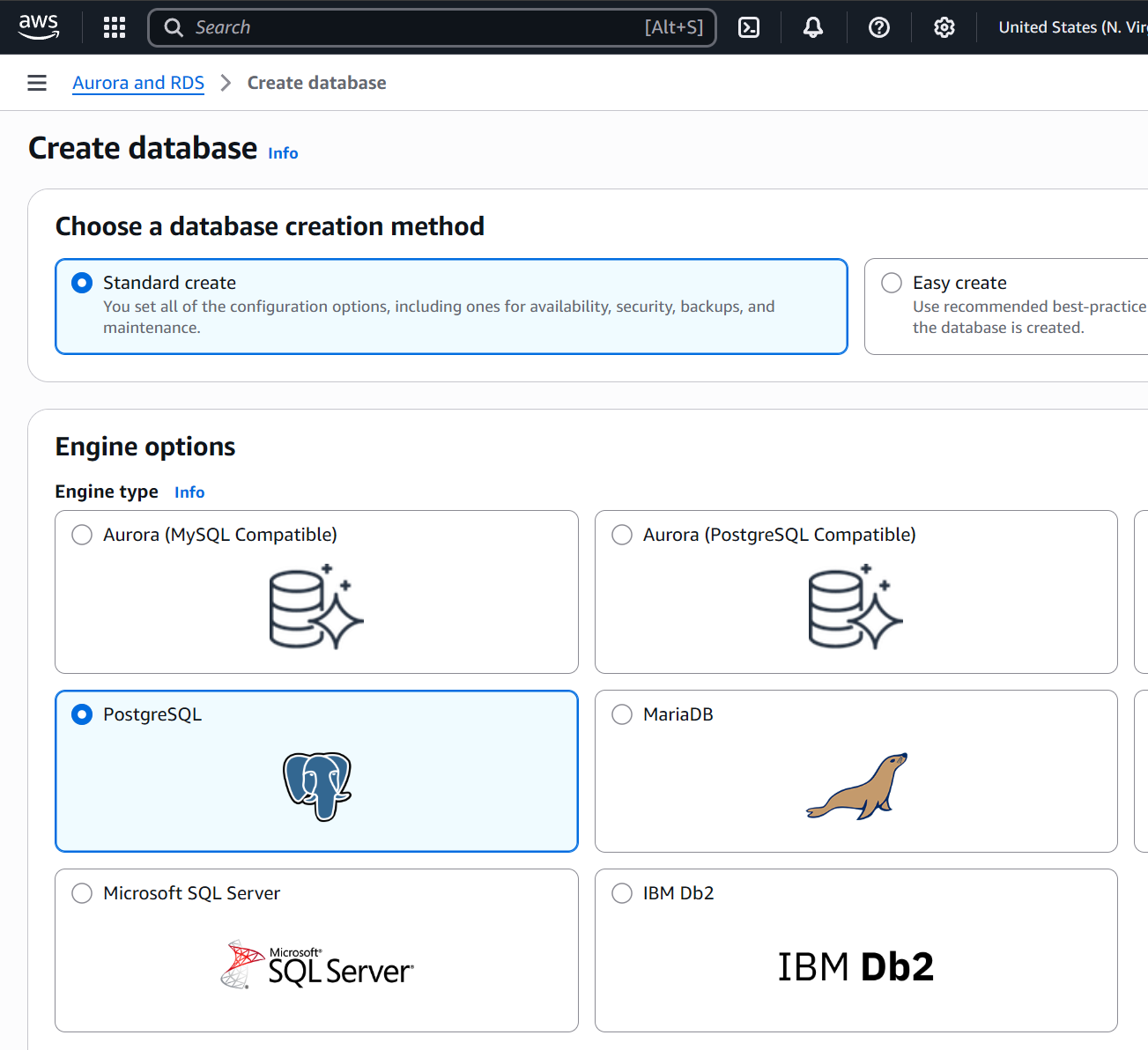Expand the United States region selector
1148x1050 pixels.
click(x=1071, y=27)
